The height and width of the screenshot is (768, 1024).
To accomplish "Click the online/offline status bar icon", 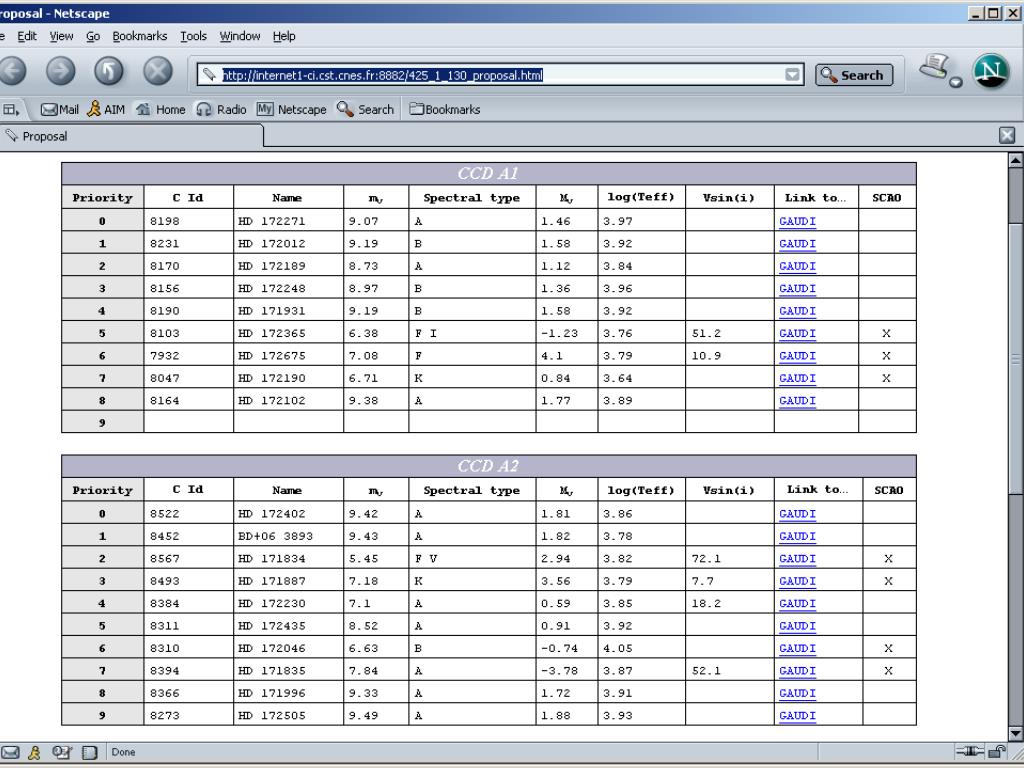I will tap(969, 752).
